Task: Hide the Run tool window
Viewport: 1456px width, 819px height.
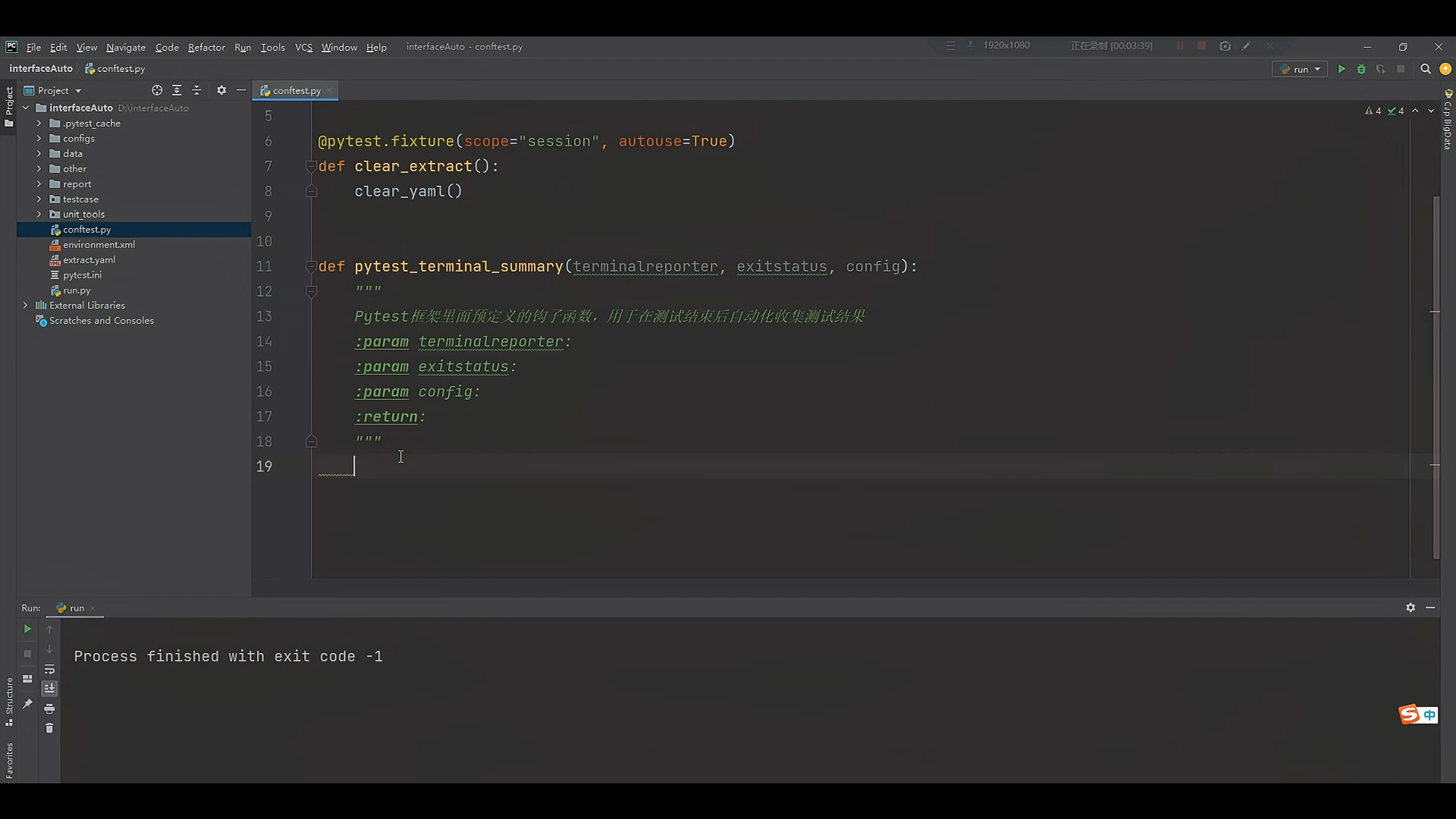Action: (1430, 607)
